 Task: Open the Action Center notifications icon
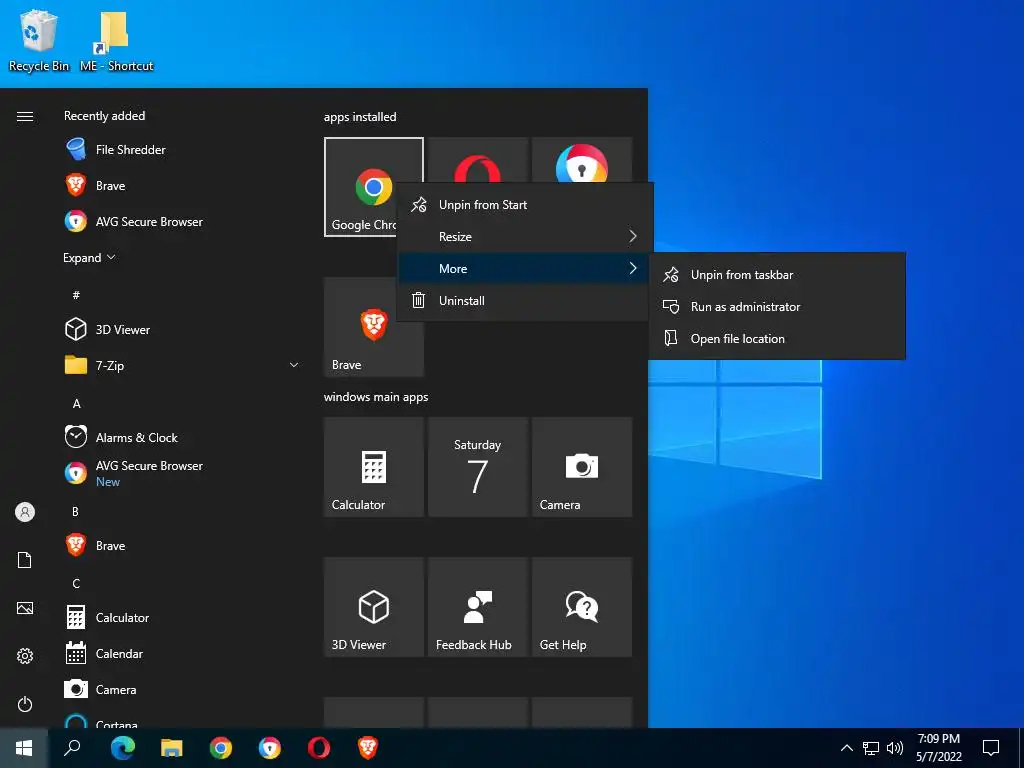[x=991, y=748]
